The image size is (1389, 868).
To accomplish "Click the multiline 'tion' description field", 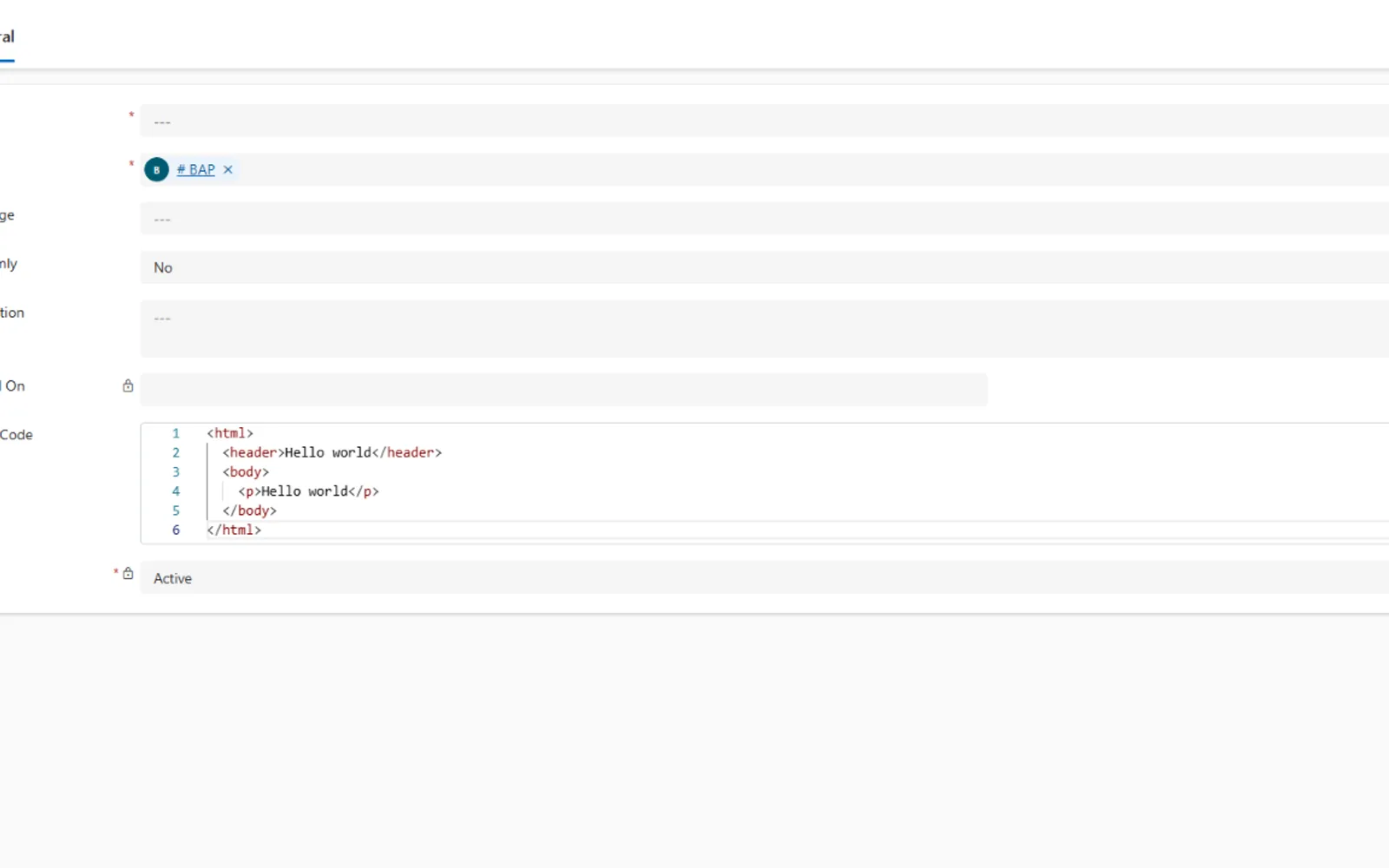I will tap(764, 329).
